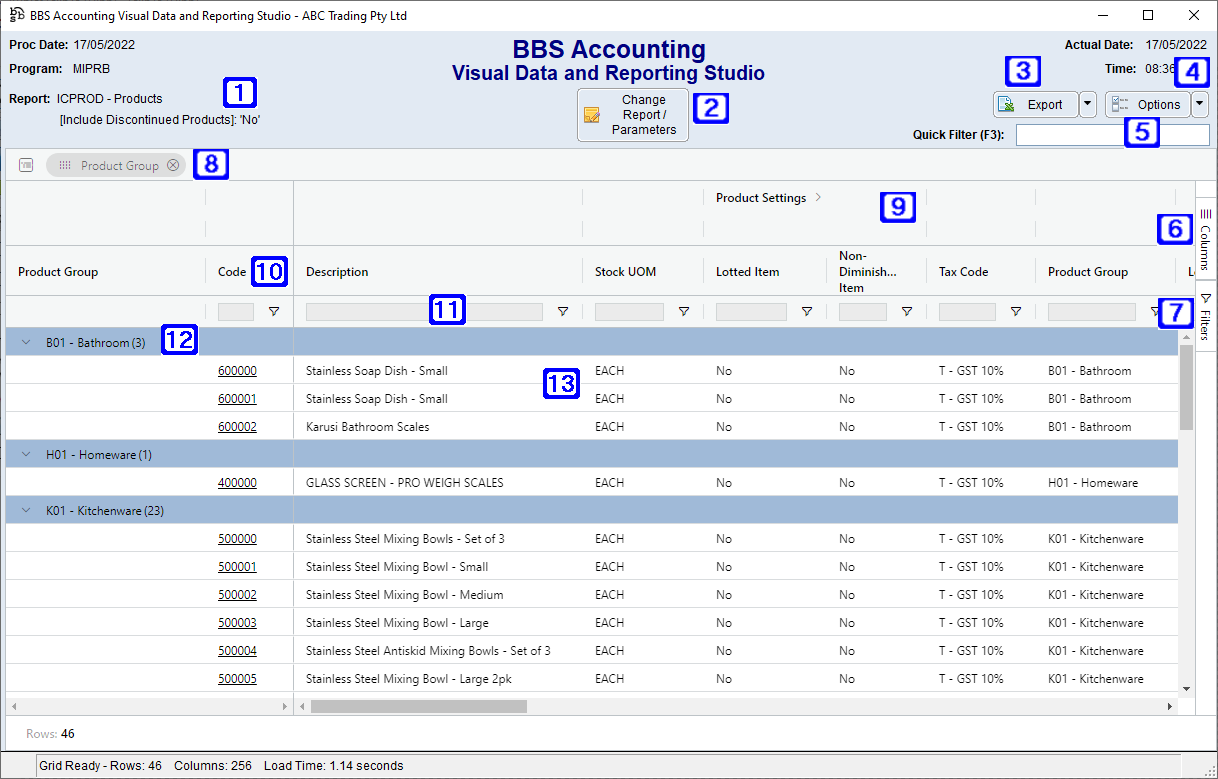
Task: Remove the Product Group grouping chip
Action: [172, 164]
